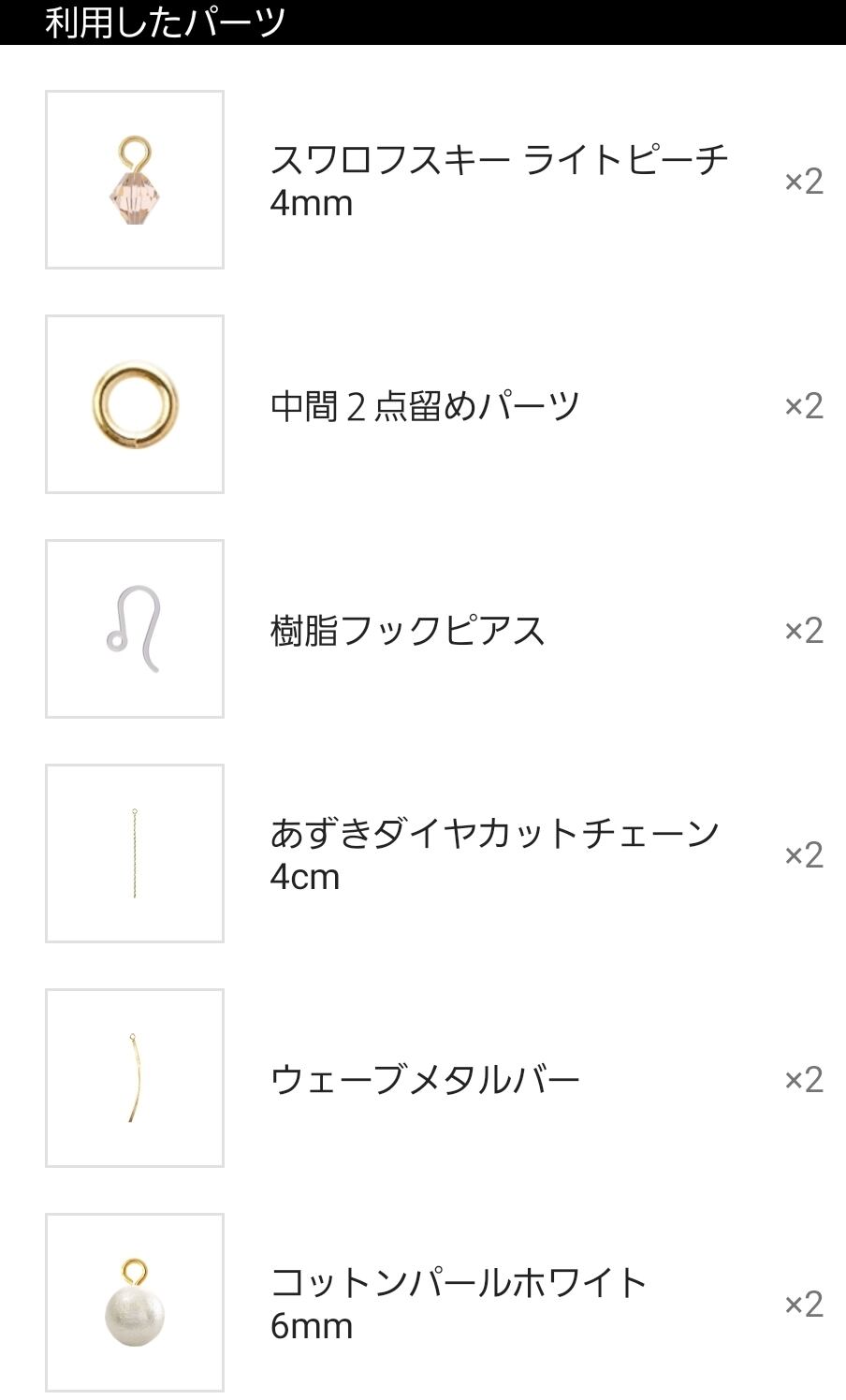Click the 4mm size text under Swarovski
This screenshot has width=846, height=1400.
click(x=311, y=204)
